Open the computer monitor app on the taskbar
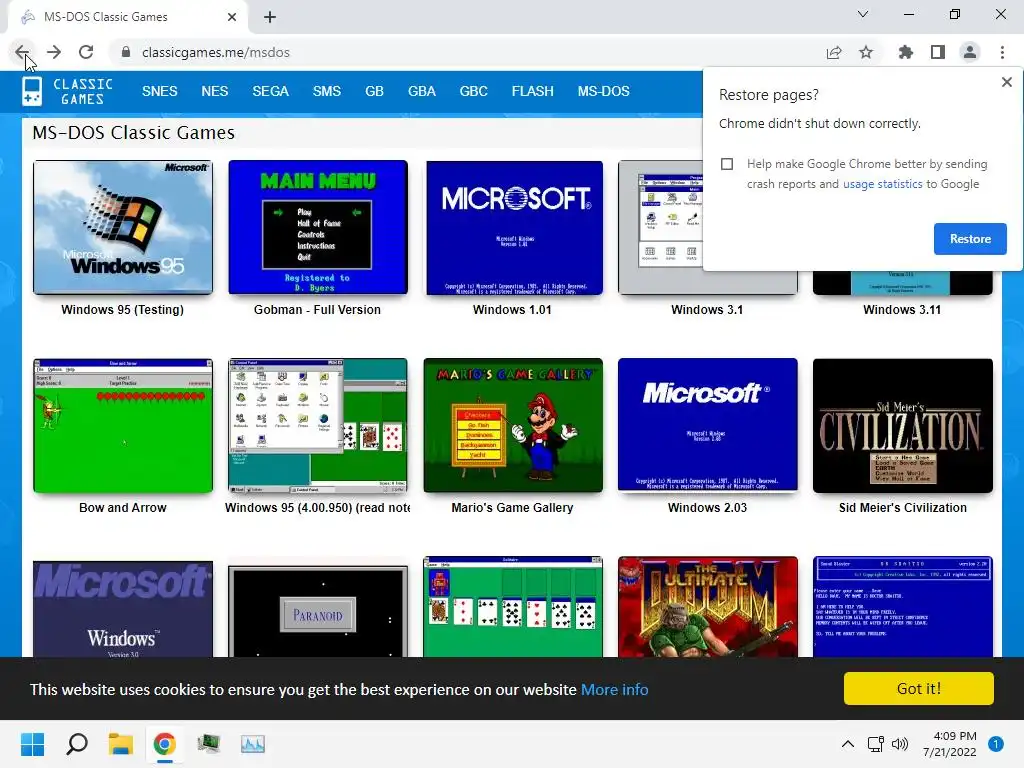The image size is (1024, 768). click(209, 744)
